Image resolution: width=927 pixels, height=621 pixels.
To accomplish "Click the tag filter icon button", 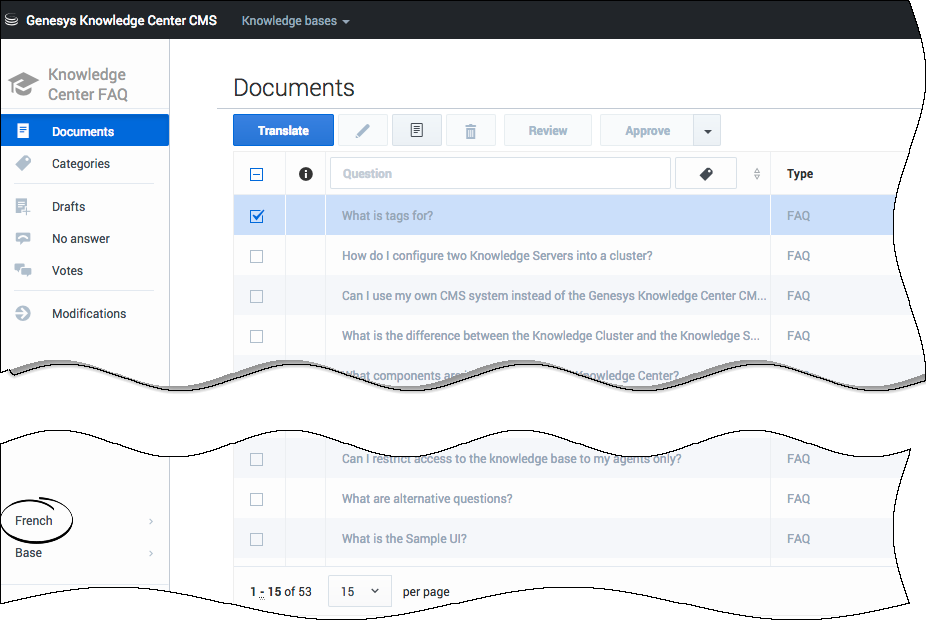I will [705, 174].
